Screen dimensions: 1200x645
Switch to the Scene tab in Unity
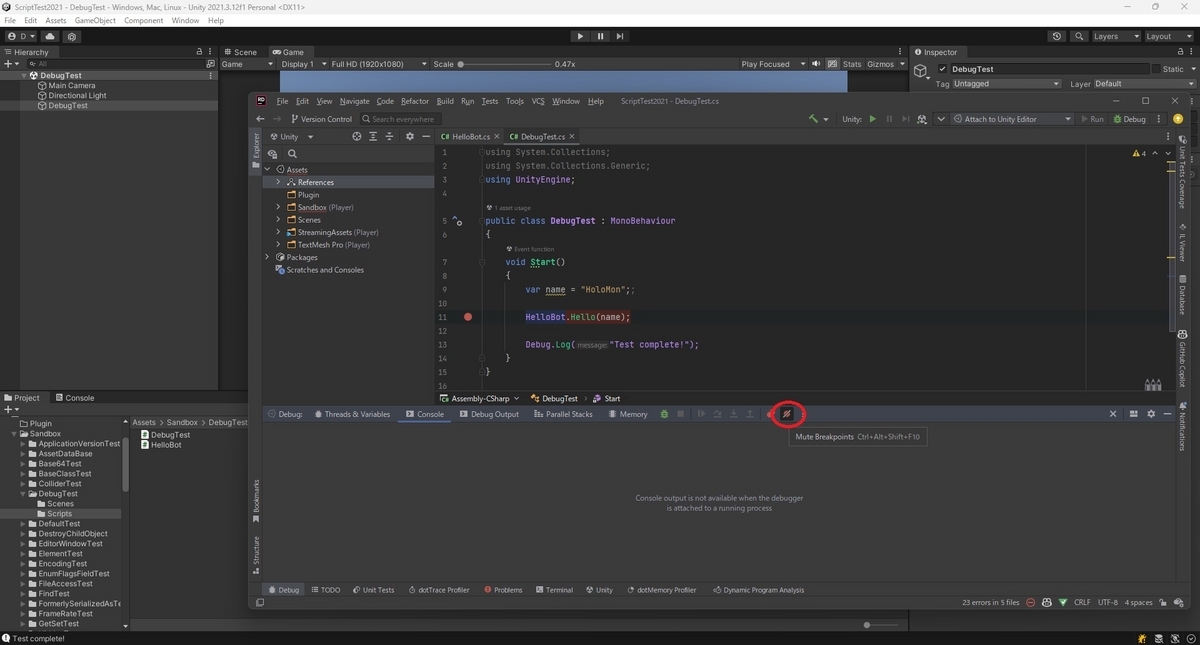[x=240, y=52]
